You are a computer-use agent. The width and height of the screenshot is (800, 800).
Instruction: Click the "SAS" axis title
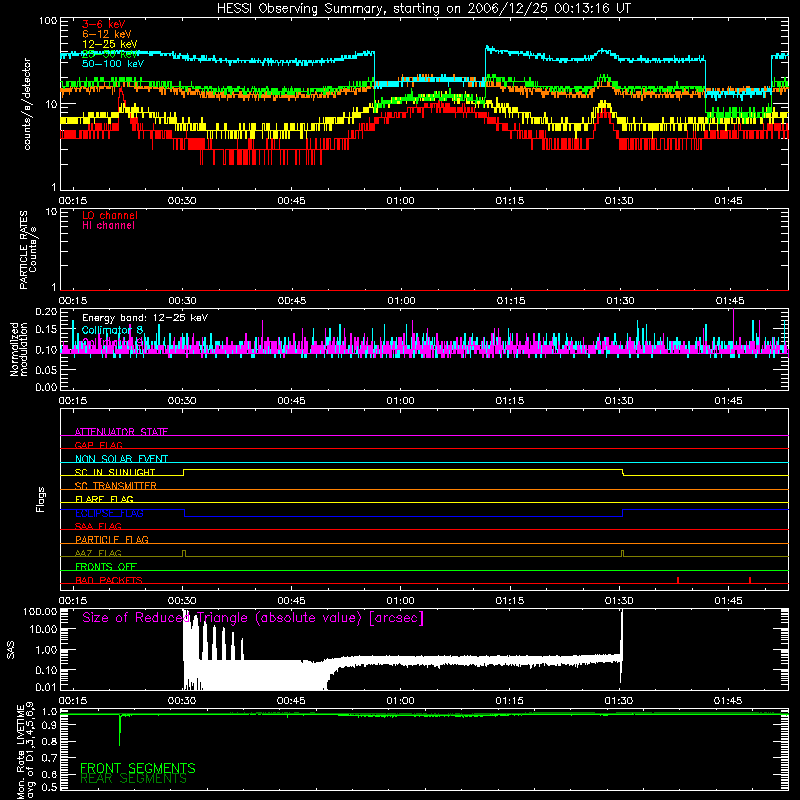(x=11, y=650)
